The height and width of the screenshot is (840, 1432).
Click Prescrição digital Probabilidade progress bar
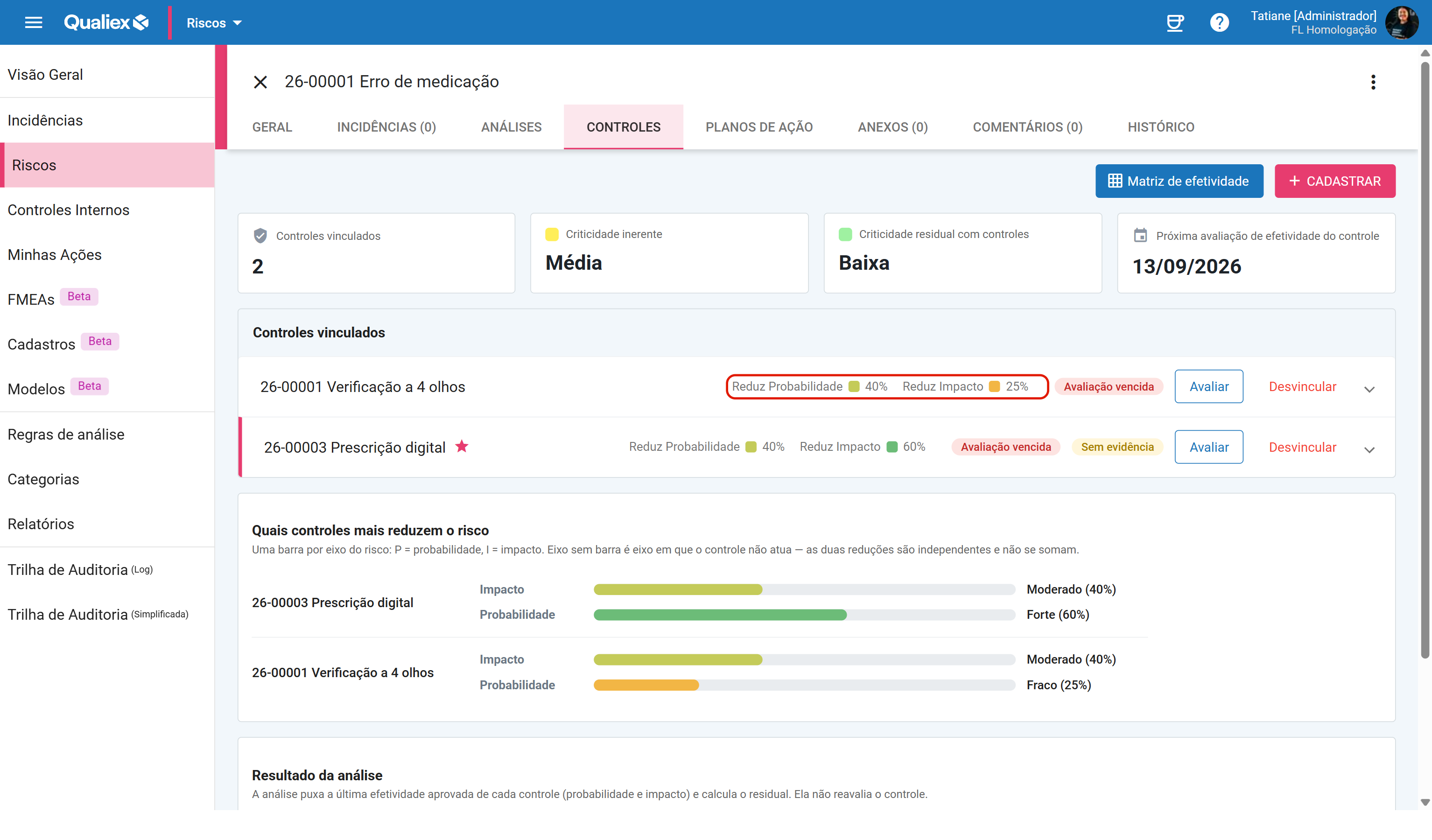point(804,615)
